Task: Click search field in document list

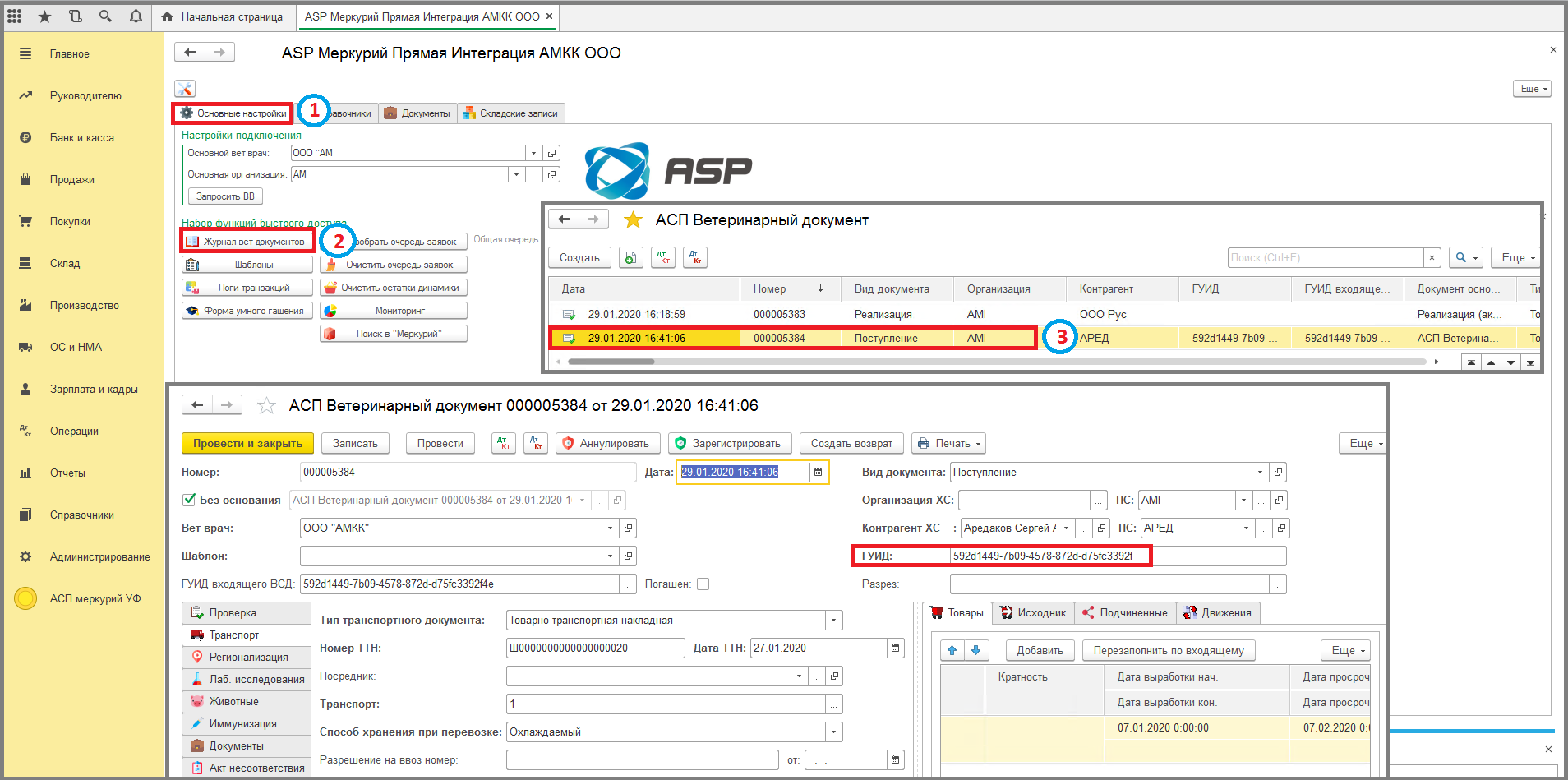Action: point(1326,257)
